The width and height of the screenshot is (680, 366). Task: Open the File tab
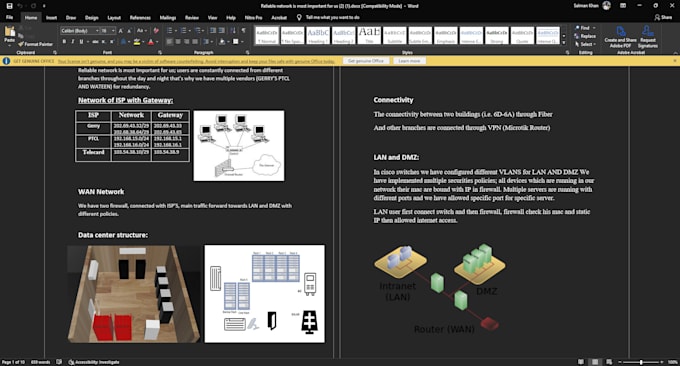[x=10, y=18]
